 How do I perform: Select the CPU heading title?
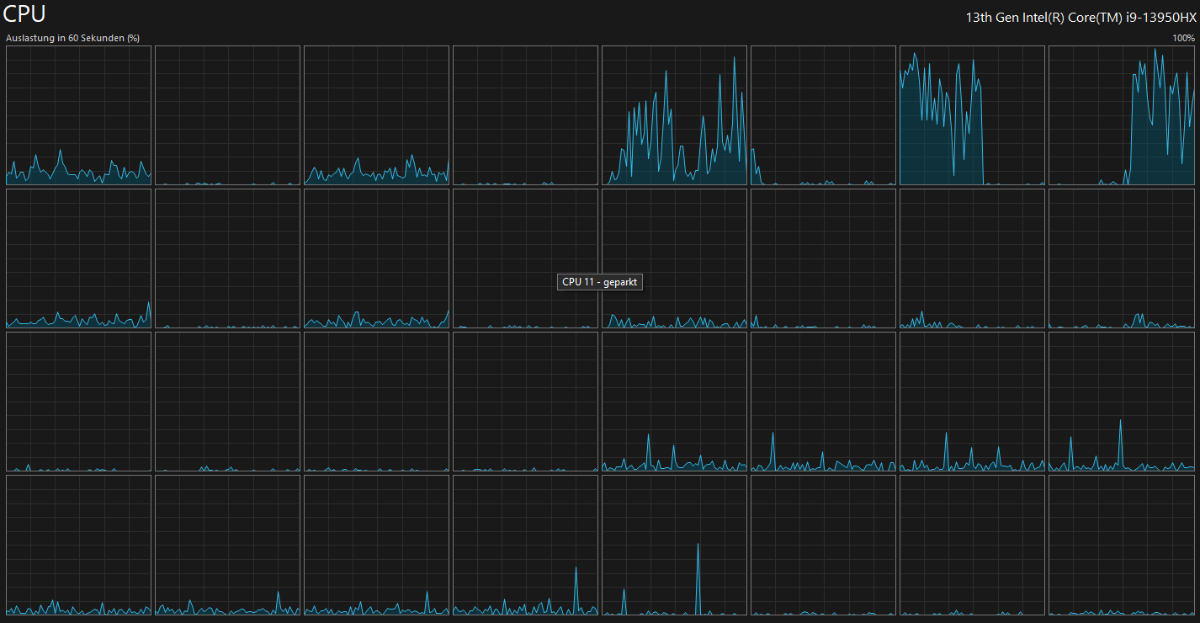24,15
